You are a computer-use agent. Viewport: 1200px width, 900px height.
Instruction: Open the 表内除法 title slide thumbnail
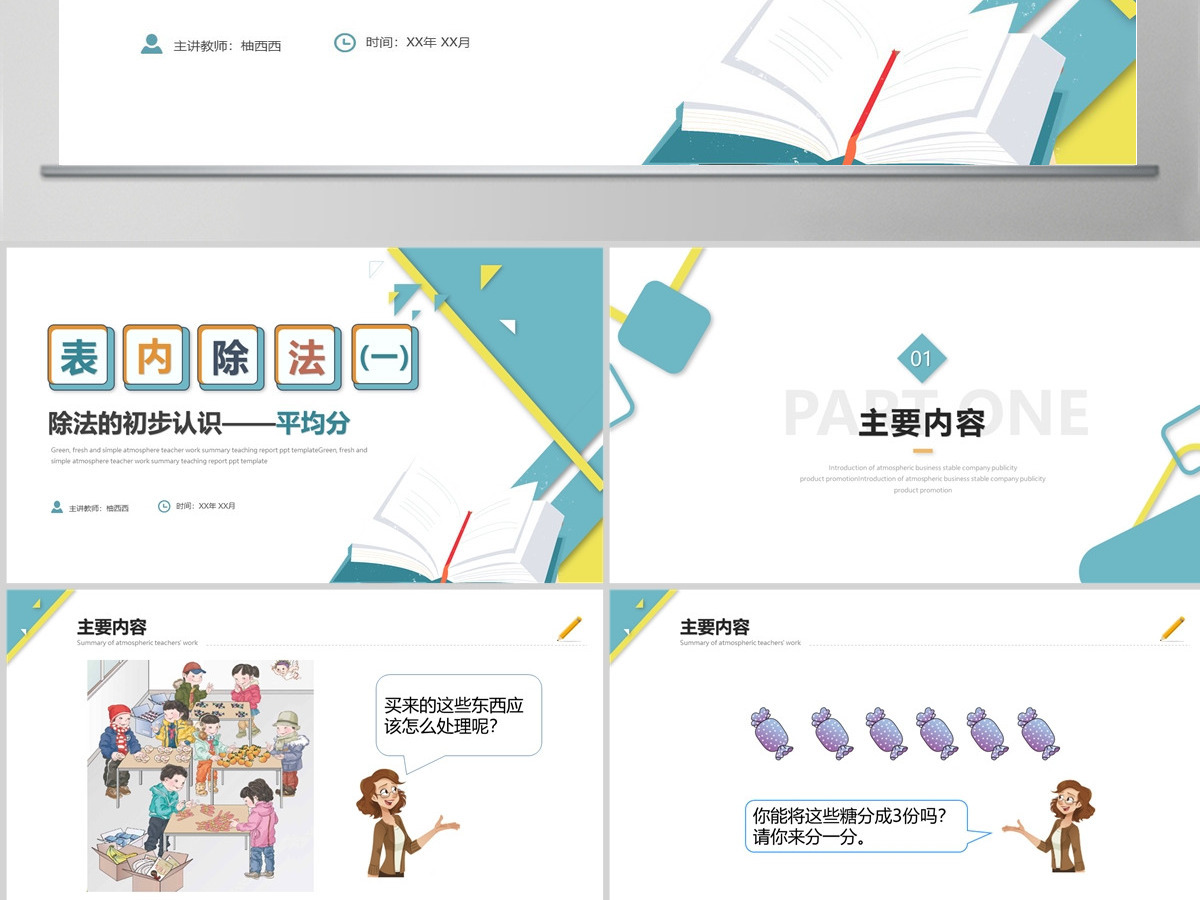305,415
